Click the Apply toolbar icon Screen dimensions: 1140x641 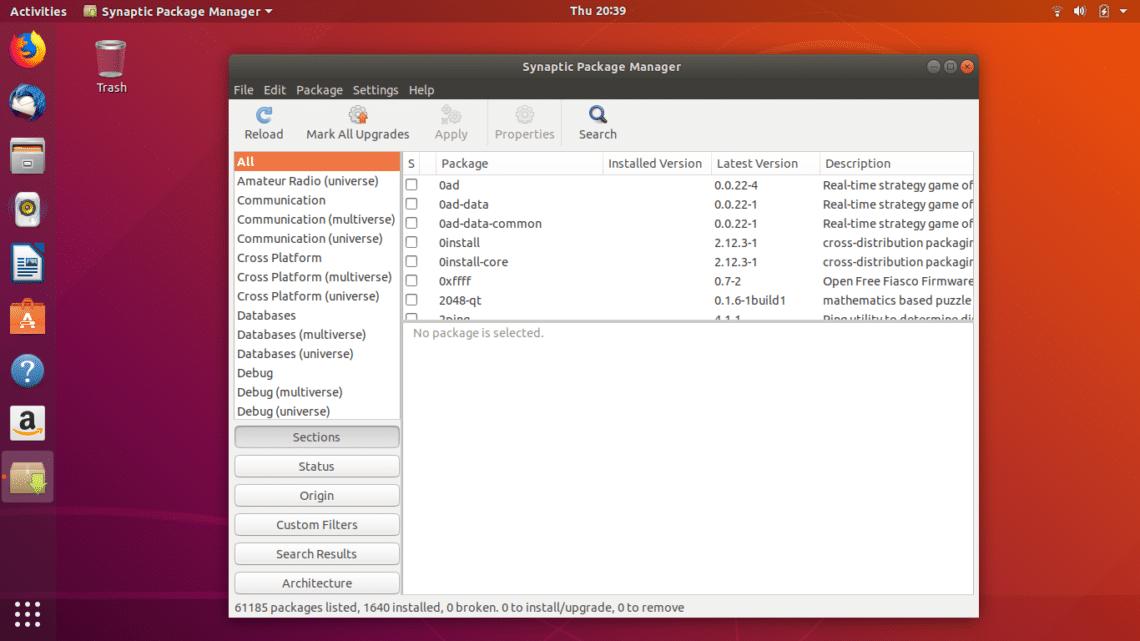click(x=451, y=120)
